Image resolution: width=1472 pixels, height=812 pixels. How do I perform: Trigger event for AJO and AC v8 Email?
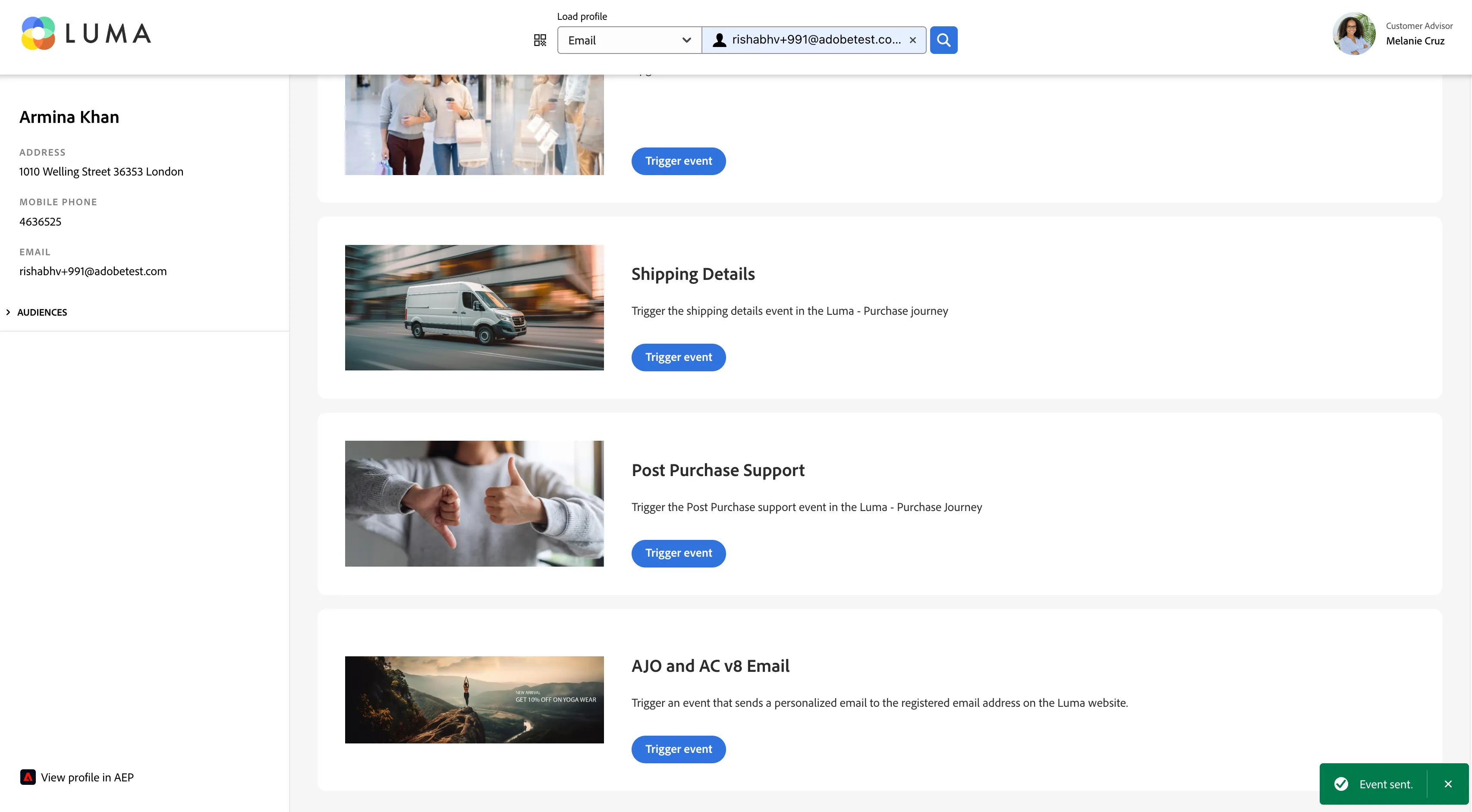pyautogui.click(x=678, y=749)
